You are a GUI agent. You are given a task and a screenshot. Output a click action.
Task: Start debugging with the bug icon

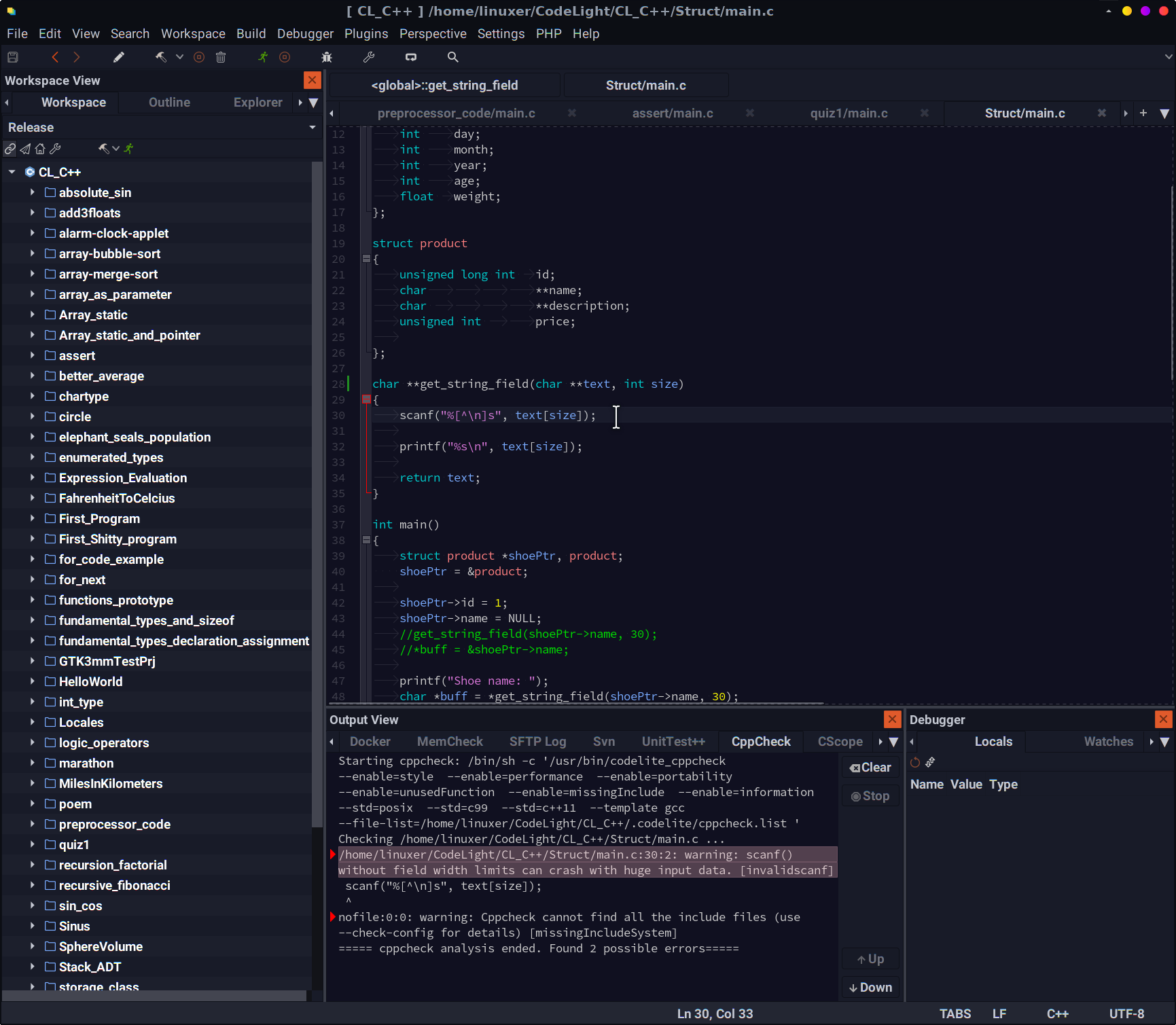(x=327, y=57)
